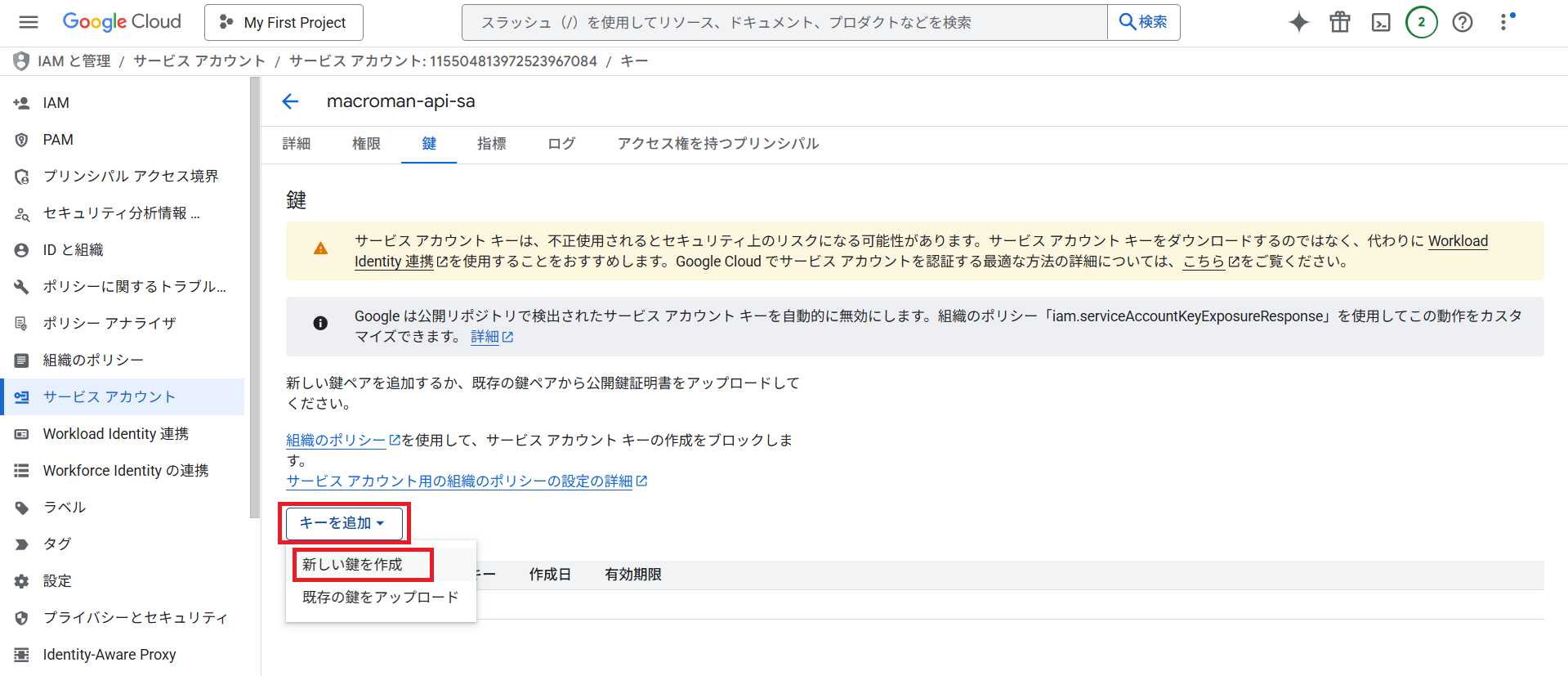Select the 鍵 tab
Screen dimensions: 1568x676
pos(429,144)
